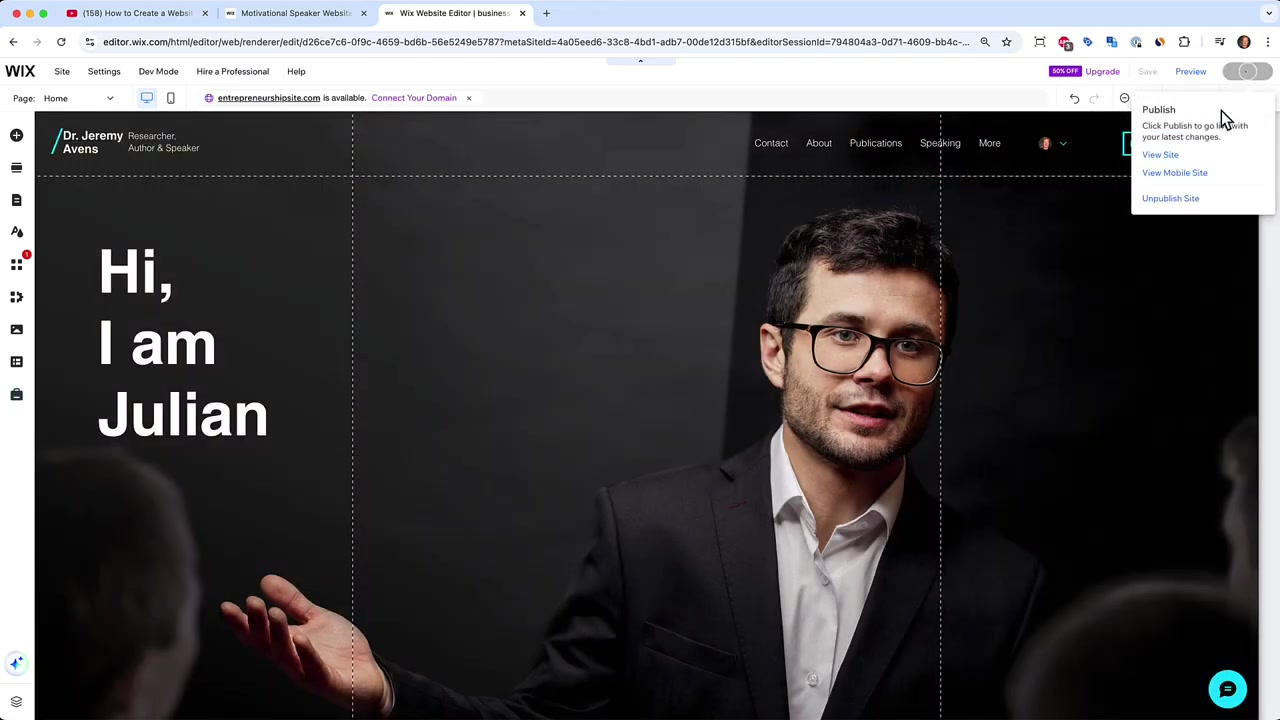Open the Chrome tab search chevron
Image resolution: width=1280 pixels, height=720 pixels.
(x=1267, y=13)
